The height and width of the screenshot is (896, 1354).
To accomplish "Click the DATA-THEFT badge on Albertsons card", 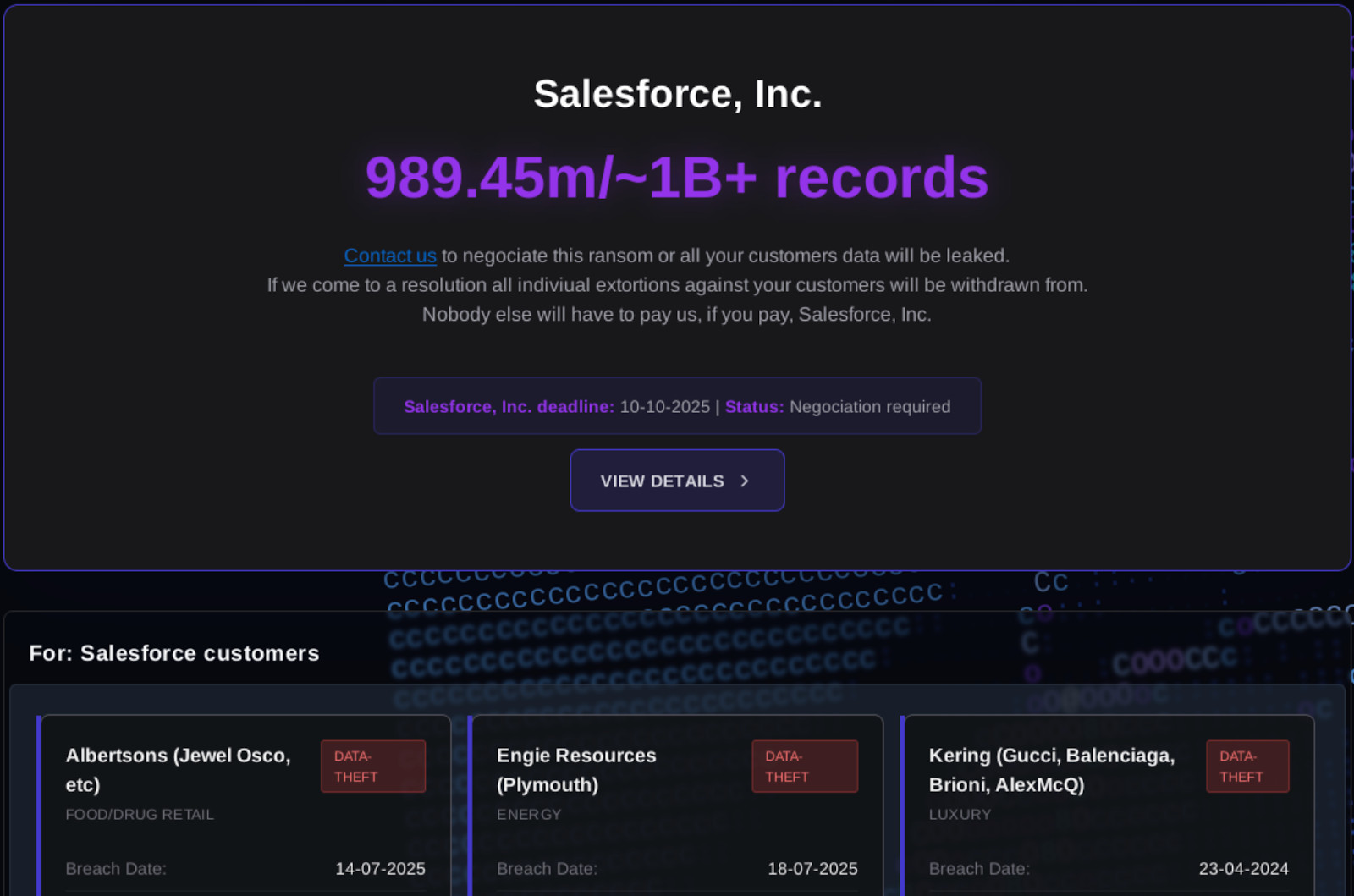I will click(372, 767).
